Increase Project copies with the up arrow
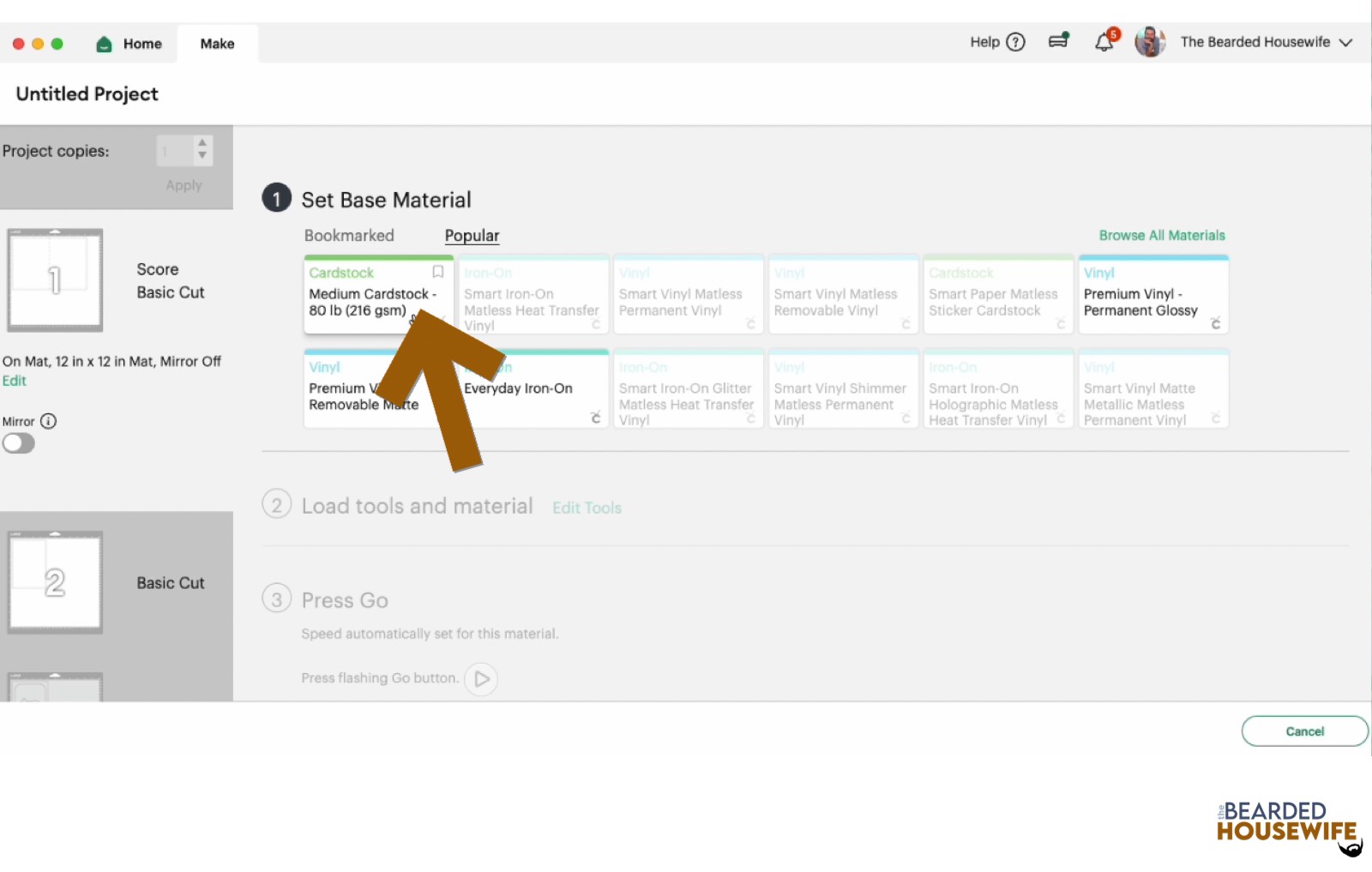The height and width of the screenshot is (872, 1372). [x=201, y=143]
